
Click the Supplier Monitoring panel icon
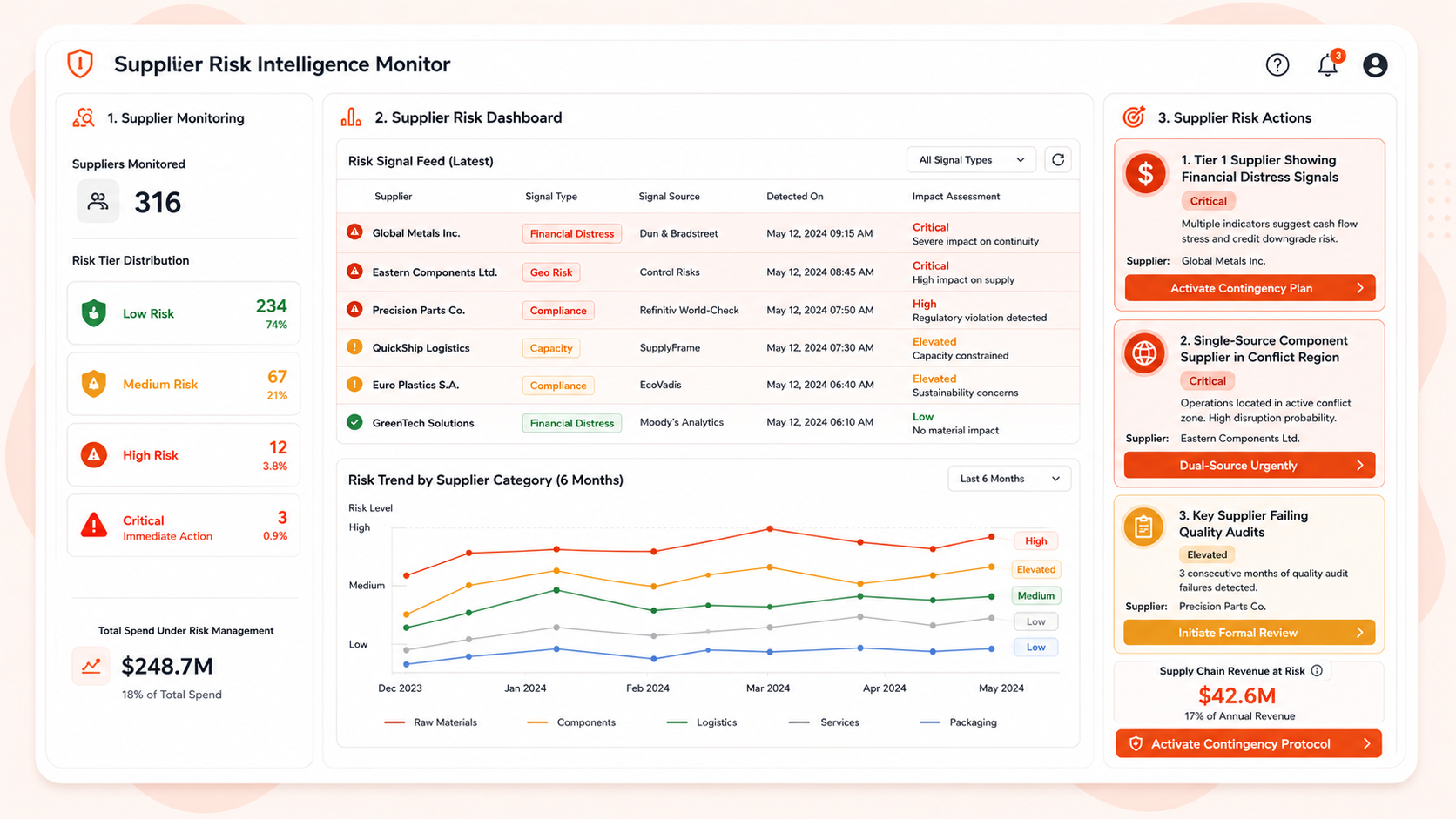click(x=84, y=117)
